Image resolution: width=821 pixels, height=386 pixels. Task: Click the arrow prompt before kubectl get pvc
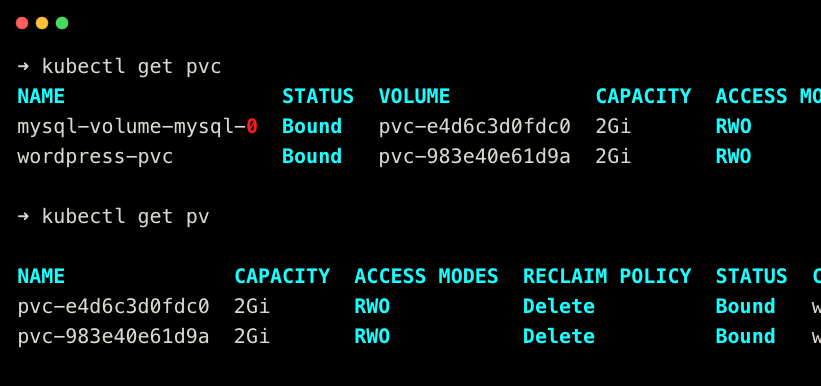coord(24,67)
